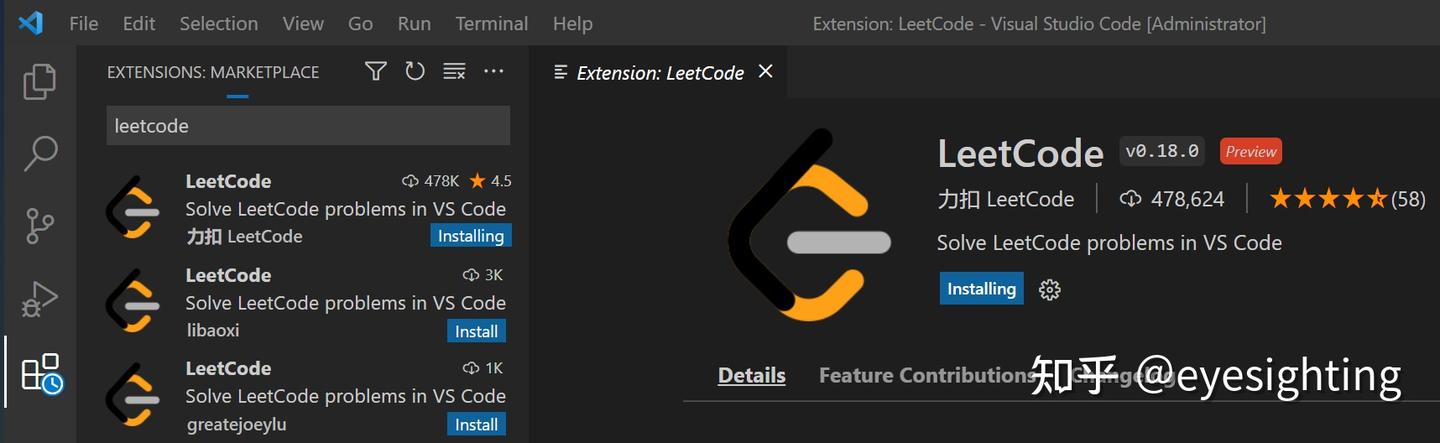The width and height of the screenshot is (1440, 443).
Task: Open the Search view icon
Action: [39, 153]
